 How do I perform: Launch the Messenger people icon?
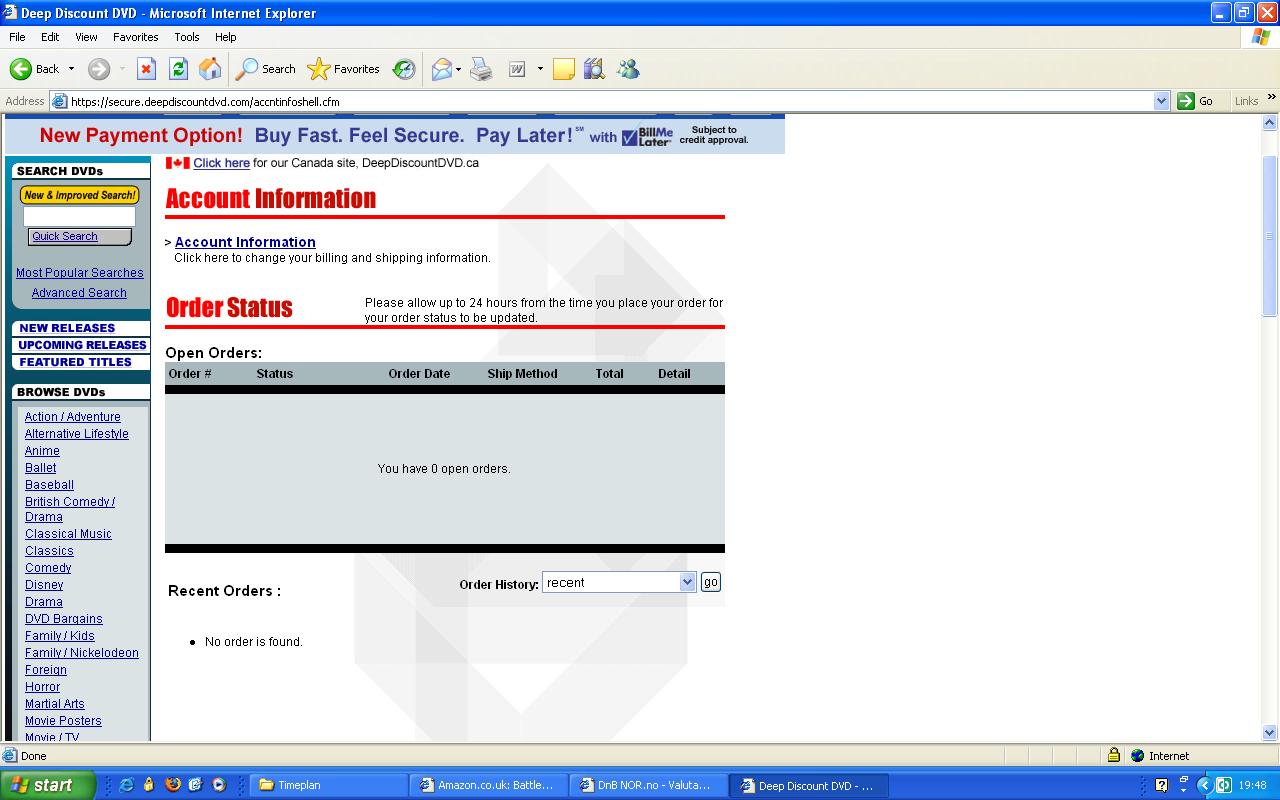click(x=628, y=69)
